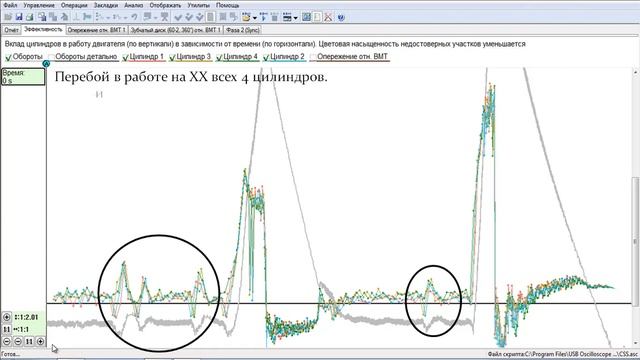Click the 1:1 reset button in bottom row
Viewport: 640px width, 360px height.
[x=29, y=341]
